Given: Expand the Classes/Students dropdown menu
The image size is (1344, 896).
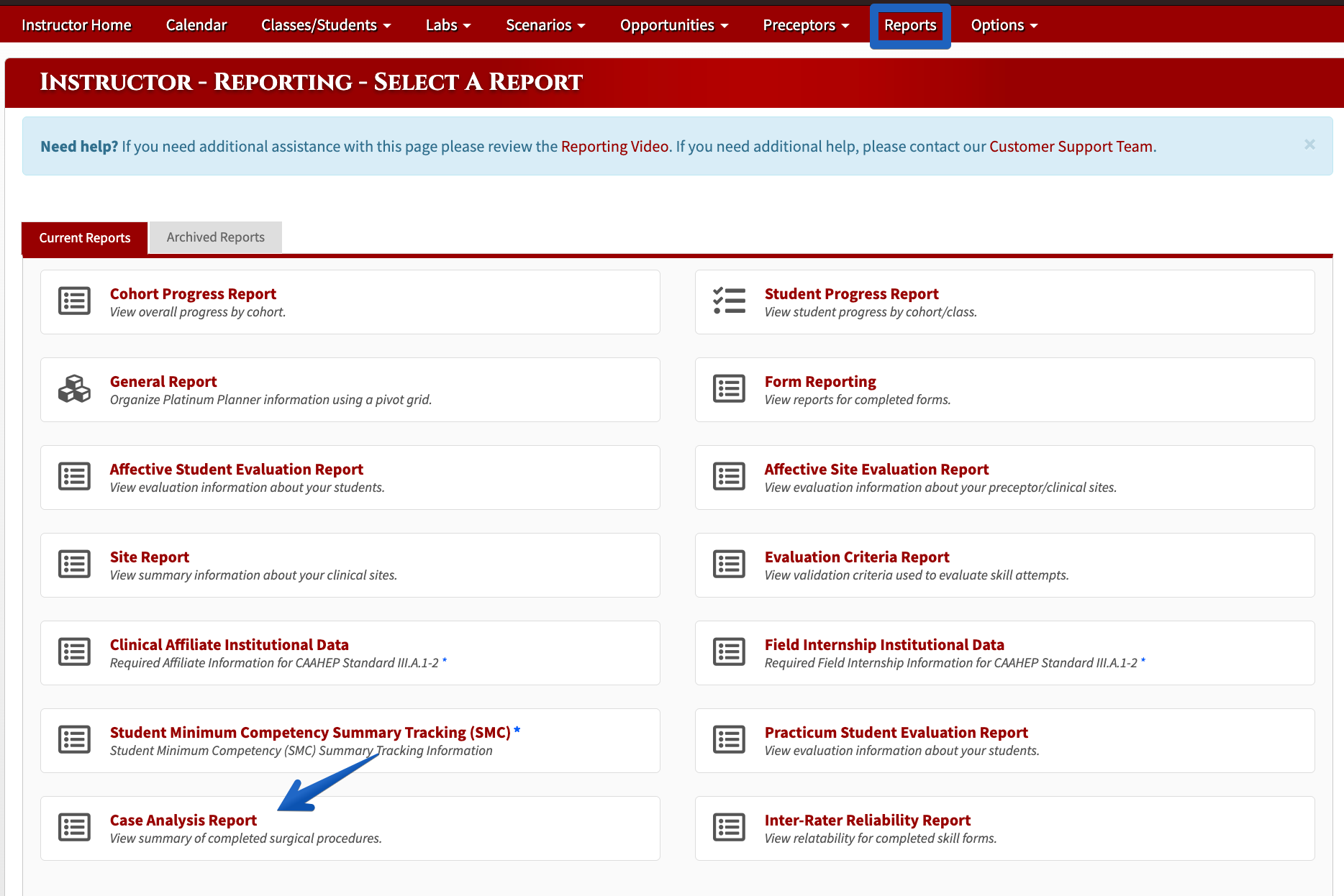Looking at the screenshot, I should 326,25.
